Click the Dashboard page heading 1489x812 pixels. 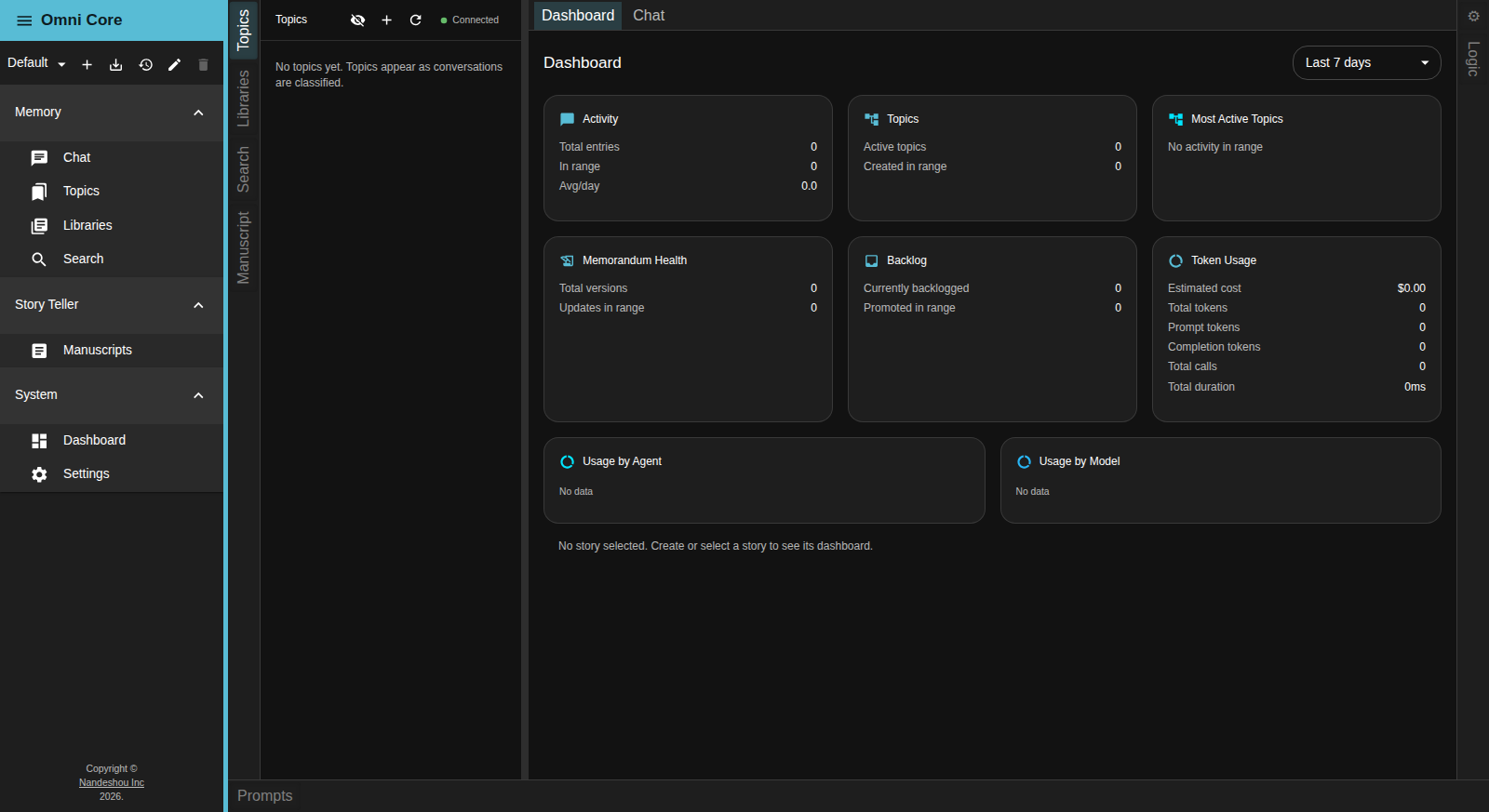pyautogui.click(x=583, y=62)
